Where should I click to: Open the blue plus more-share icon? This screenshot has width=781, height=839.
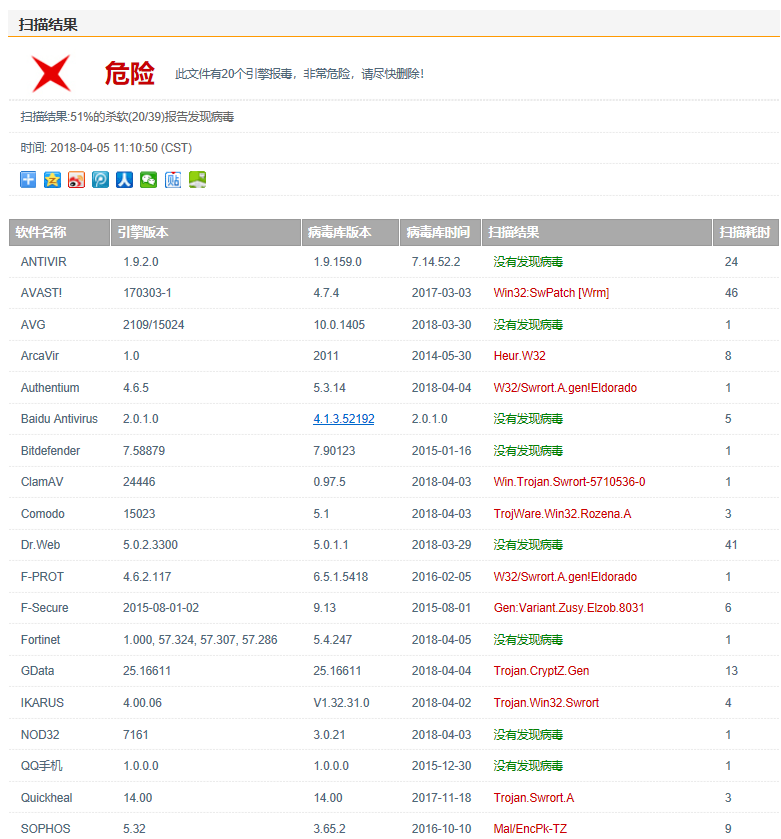click(28, 180)
